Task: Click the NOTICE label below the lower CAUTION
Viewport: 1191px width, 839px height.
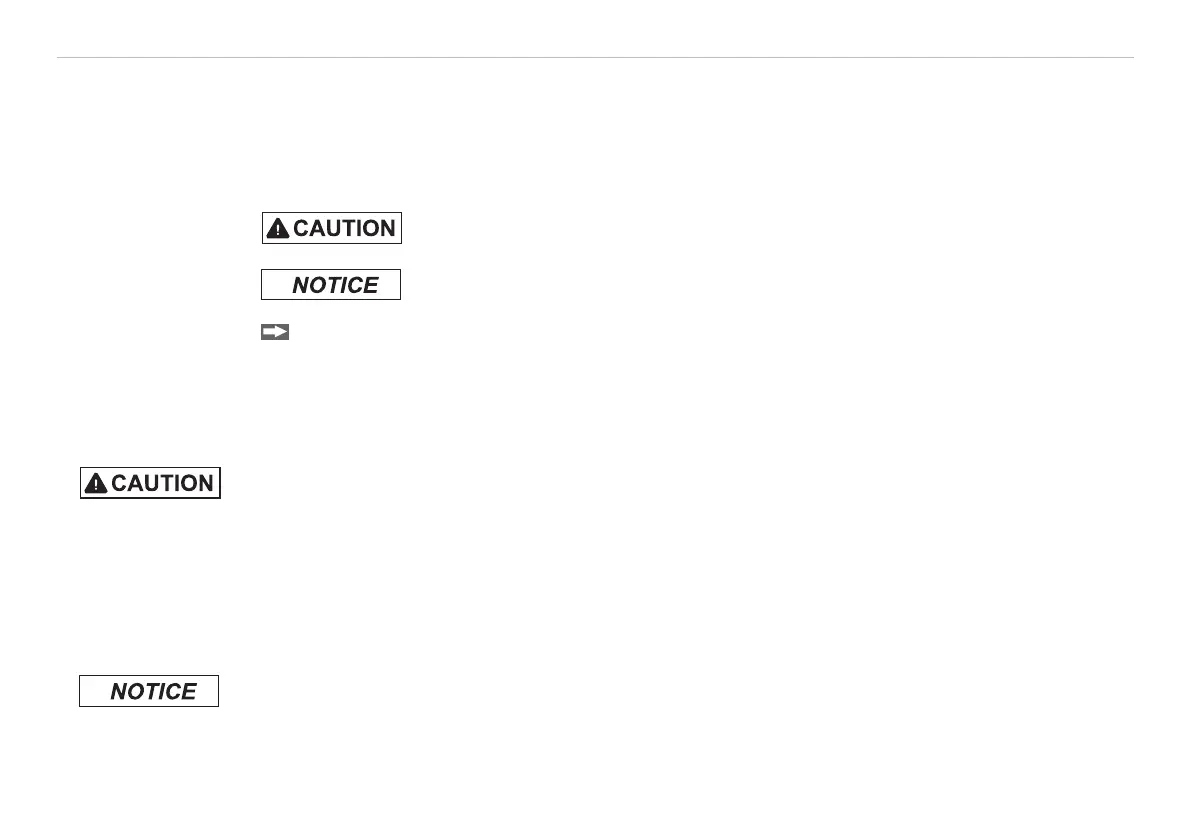Action: click(x=149, y=691)
